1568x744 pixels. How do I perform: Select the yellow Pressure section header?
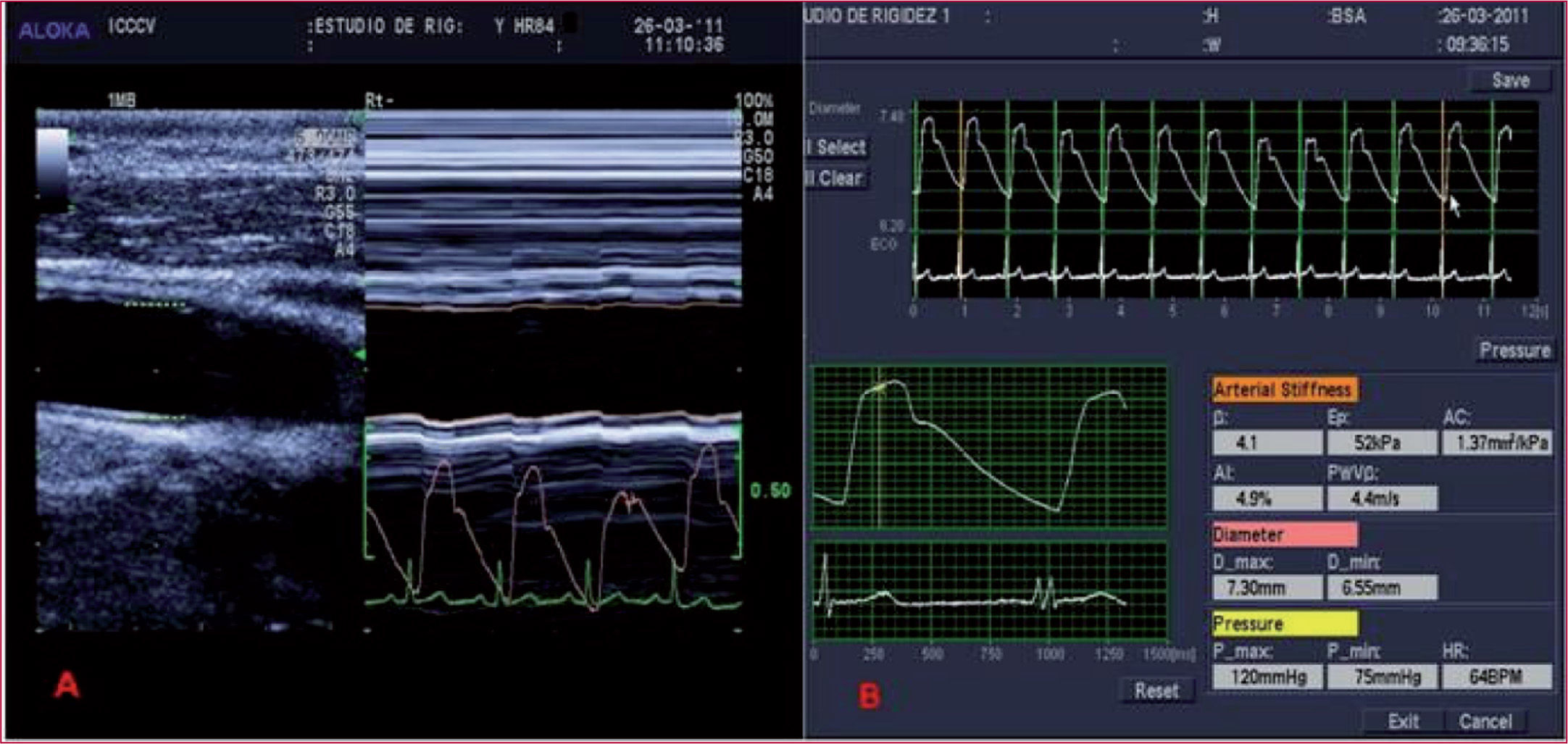(x=1284, y=624)
